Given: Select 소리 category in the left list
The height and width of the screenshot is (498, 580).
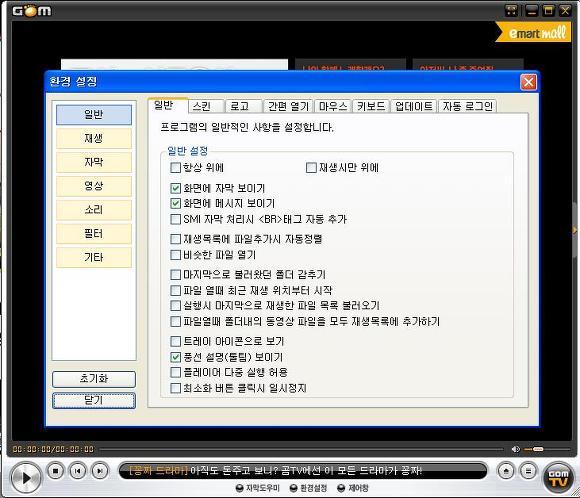Looking at the screenshot, I should [94, 209].
